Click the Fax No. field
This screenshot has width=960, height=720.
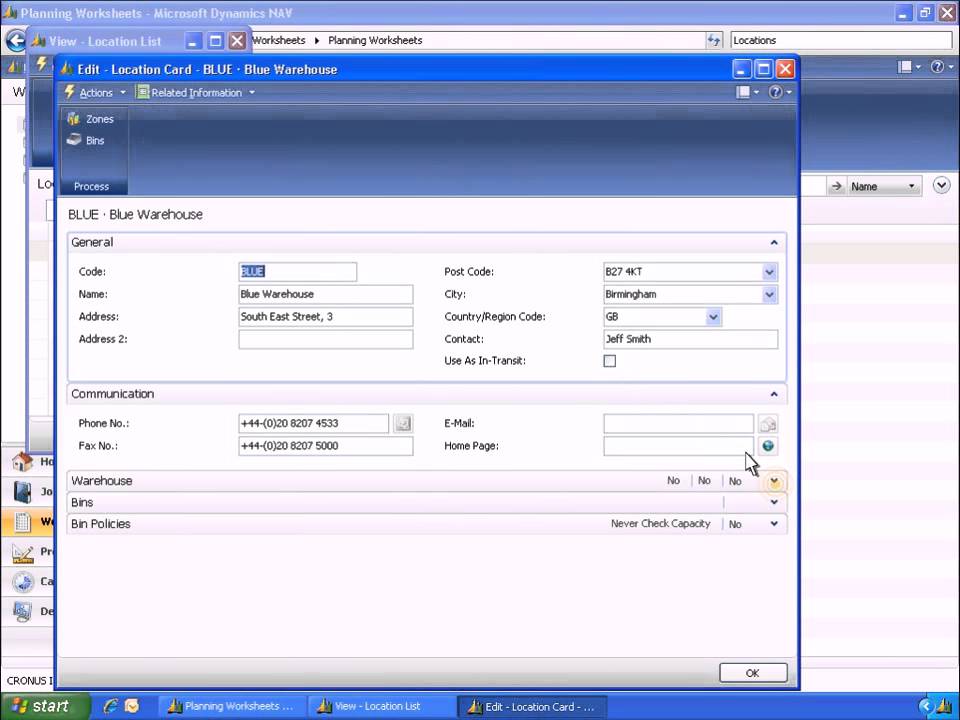point(326,446)
